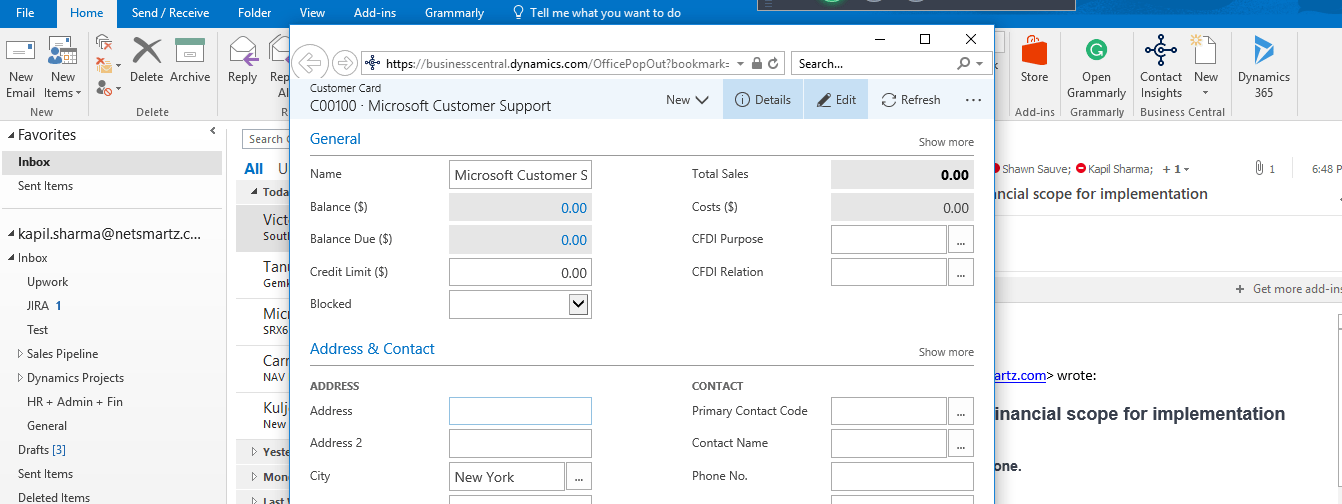Click the Archive ribbon icon

click(190, 61)
